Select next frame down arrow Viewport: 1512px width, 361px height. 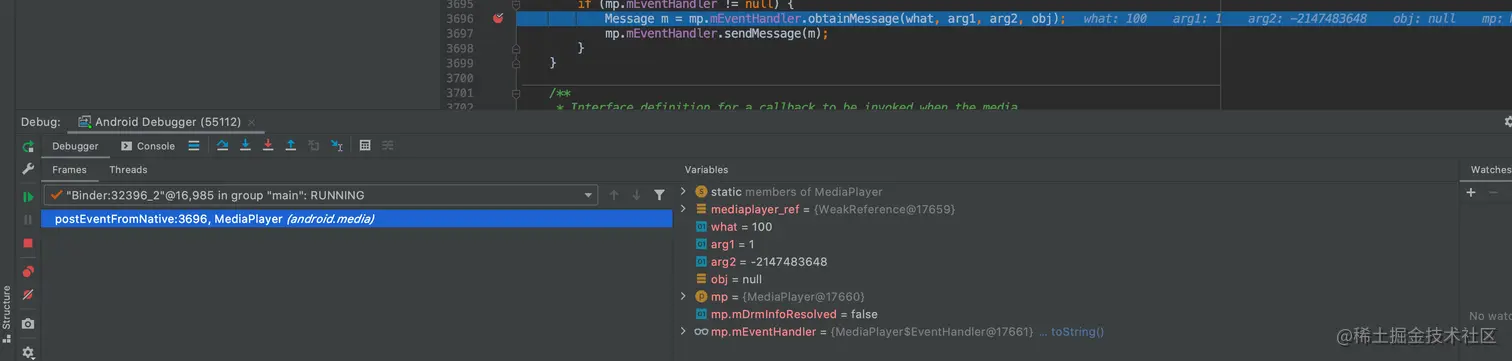coord(636,196)
